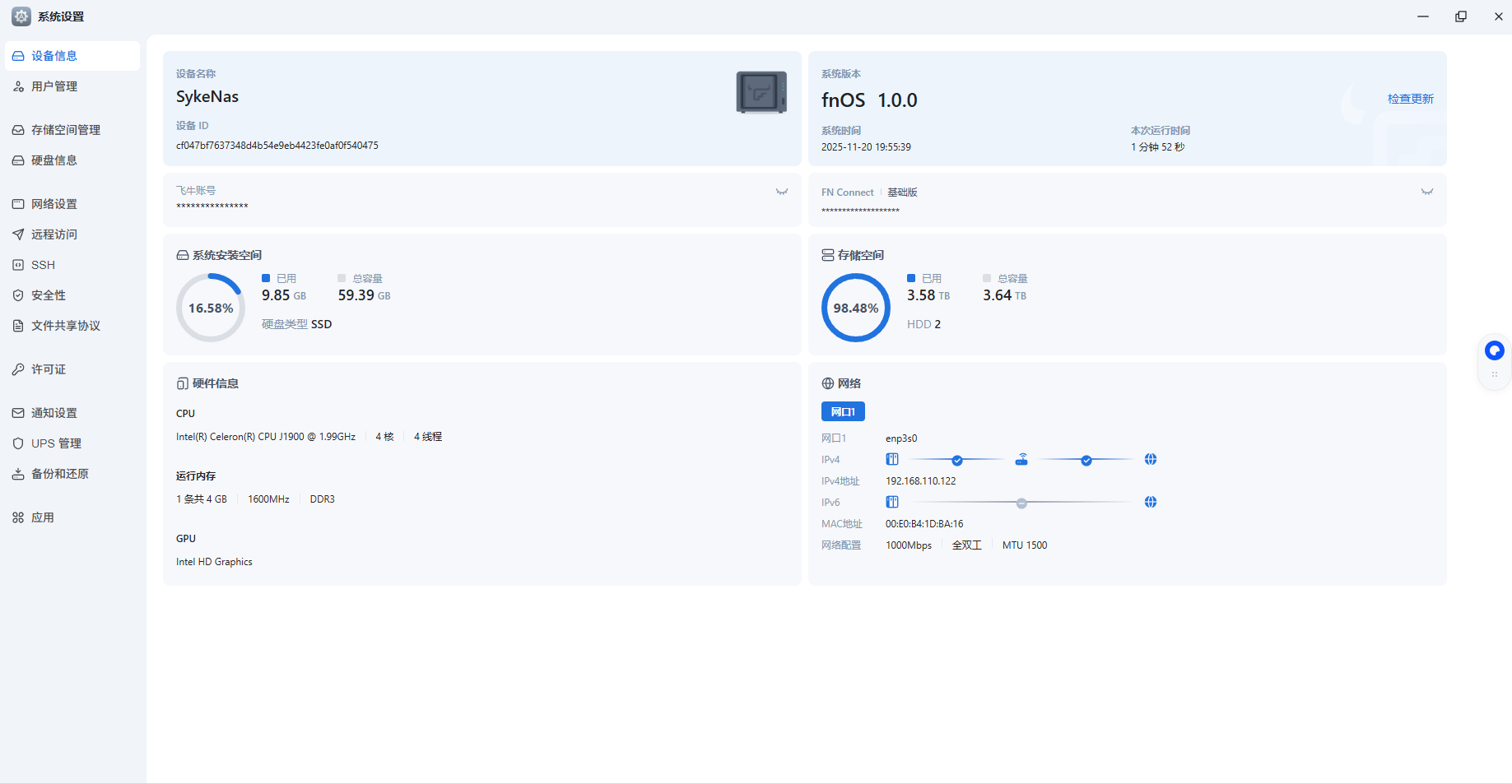1512x784 pixels.
Task: Click the HDD 2 disk count text
Action: click(x=923, y=324)
